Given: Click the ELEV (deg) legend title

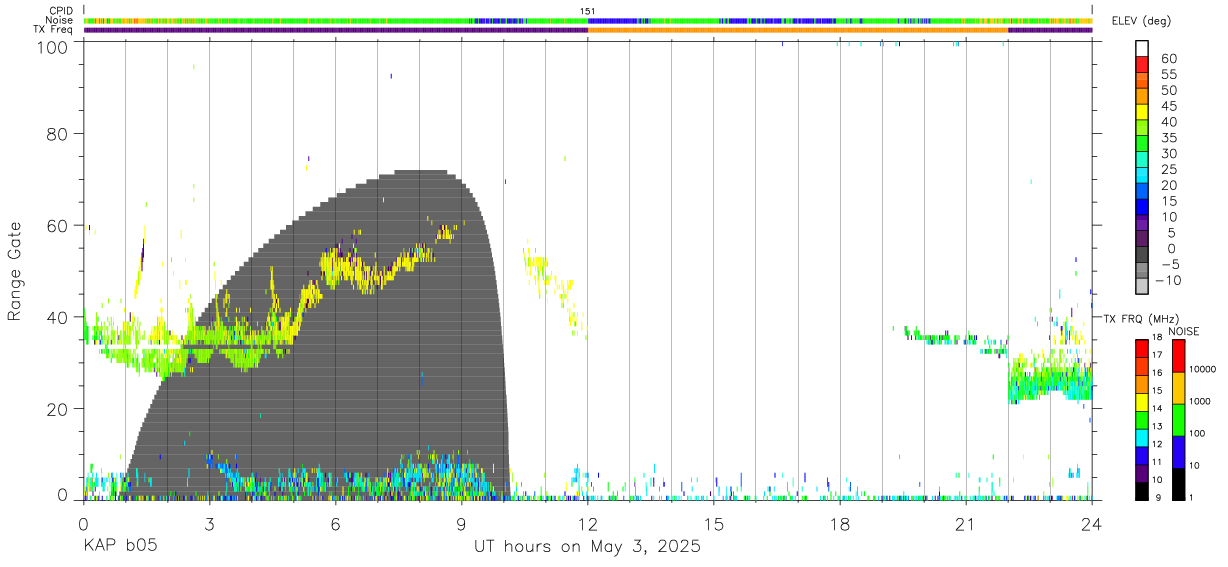Looking at the screenshot, I should tap(1141, 21).
